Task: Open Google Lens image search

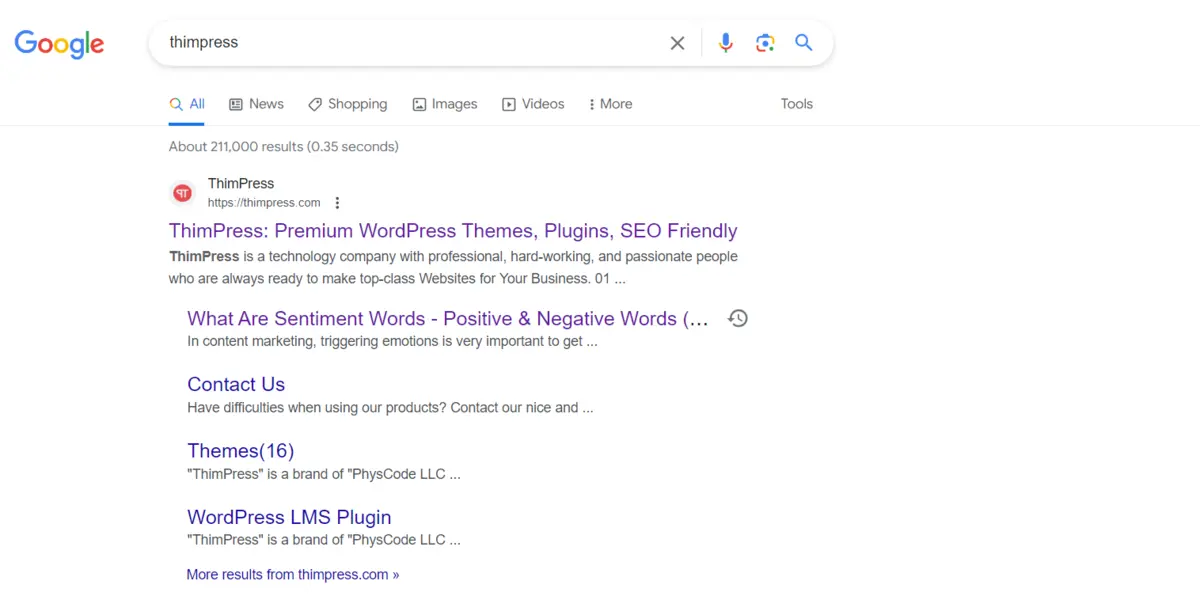Action: click(765, 43)
